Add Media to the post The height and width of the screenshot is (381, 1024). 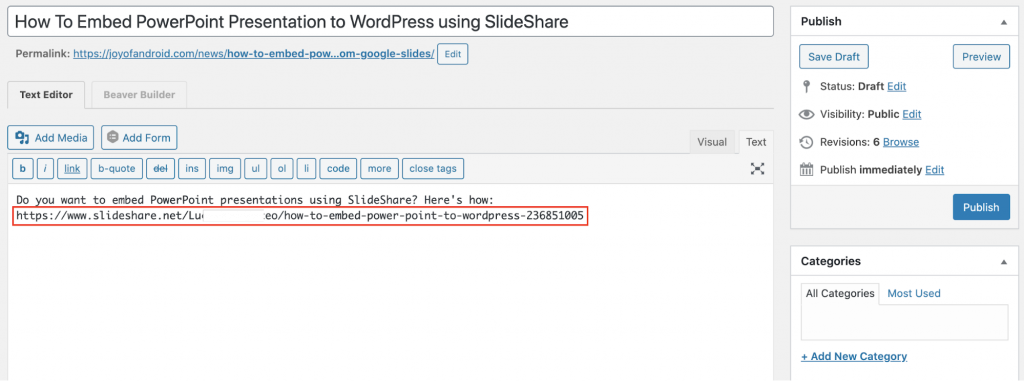[51, 137]
